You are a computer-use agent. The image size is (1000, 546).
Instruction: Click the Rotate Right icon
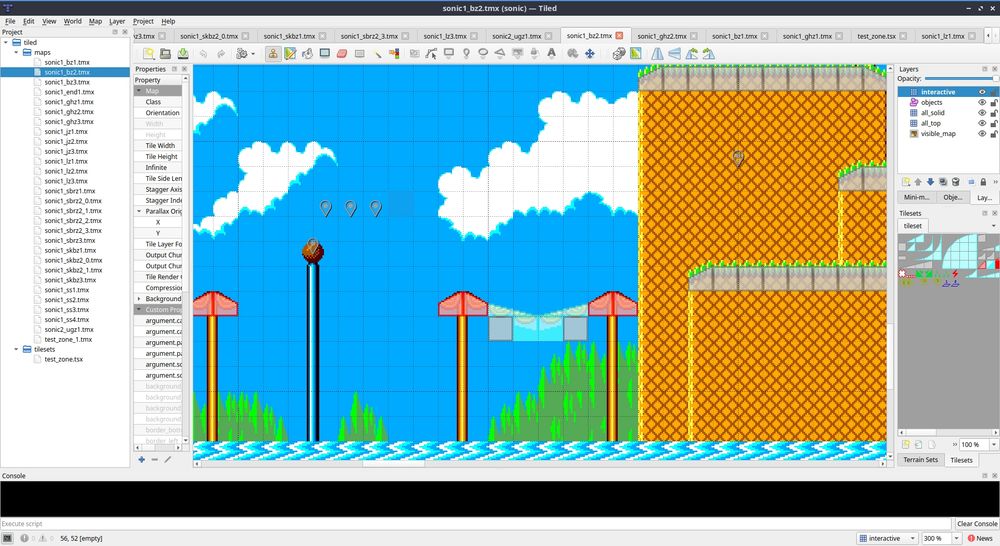(709, 54)
